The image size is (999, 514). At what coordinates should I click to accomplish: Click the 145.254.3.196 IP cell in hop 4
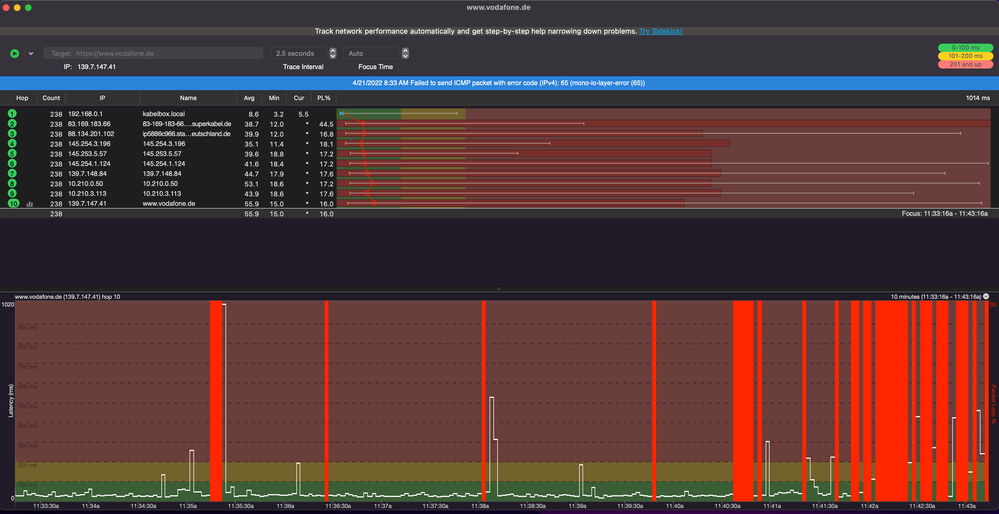[90, 143]
